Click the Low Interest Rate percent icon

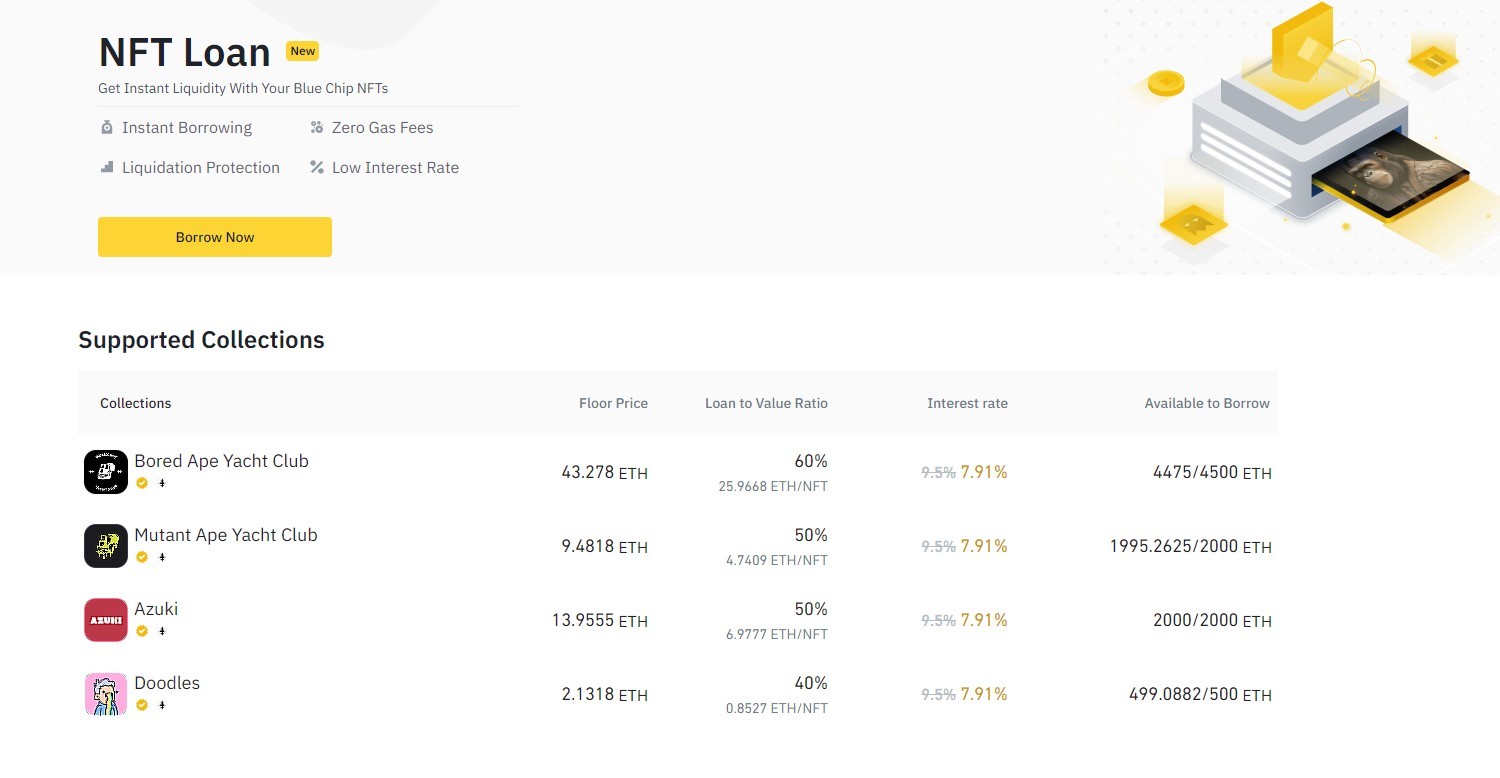pyautogui.click(x=317, y=167)
